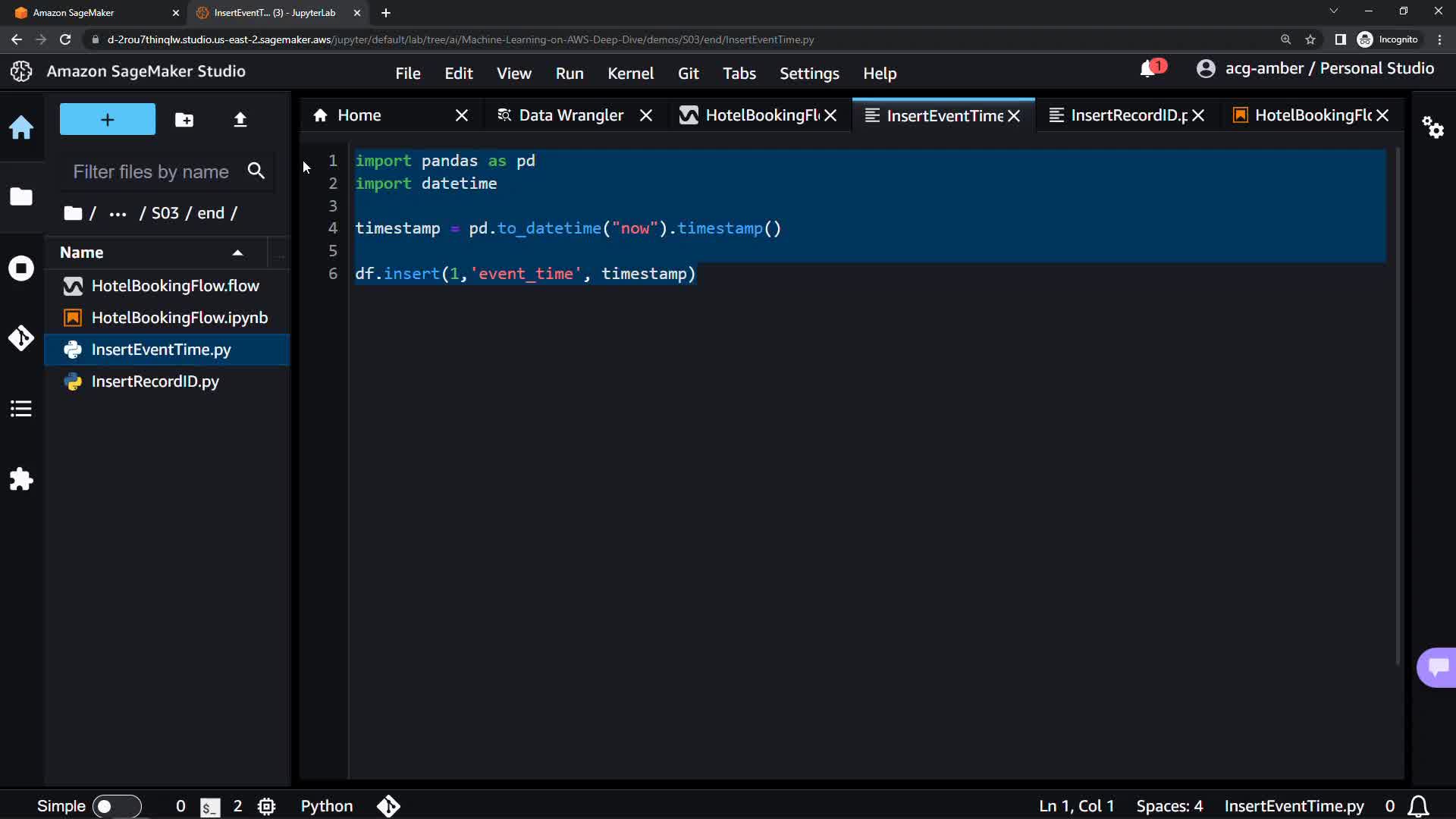Click the New Folder icon
Screen dimensions: 1456x819
pyautogui.click(x=184, y=120)
